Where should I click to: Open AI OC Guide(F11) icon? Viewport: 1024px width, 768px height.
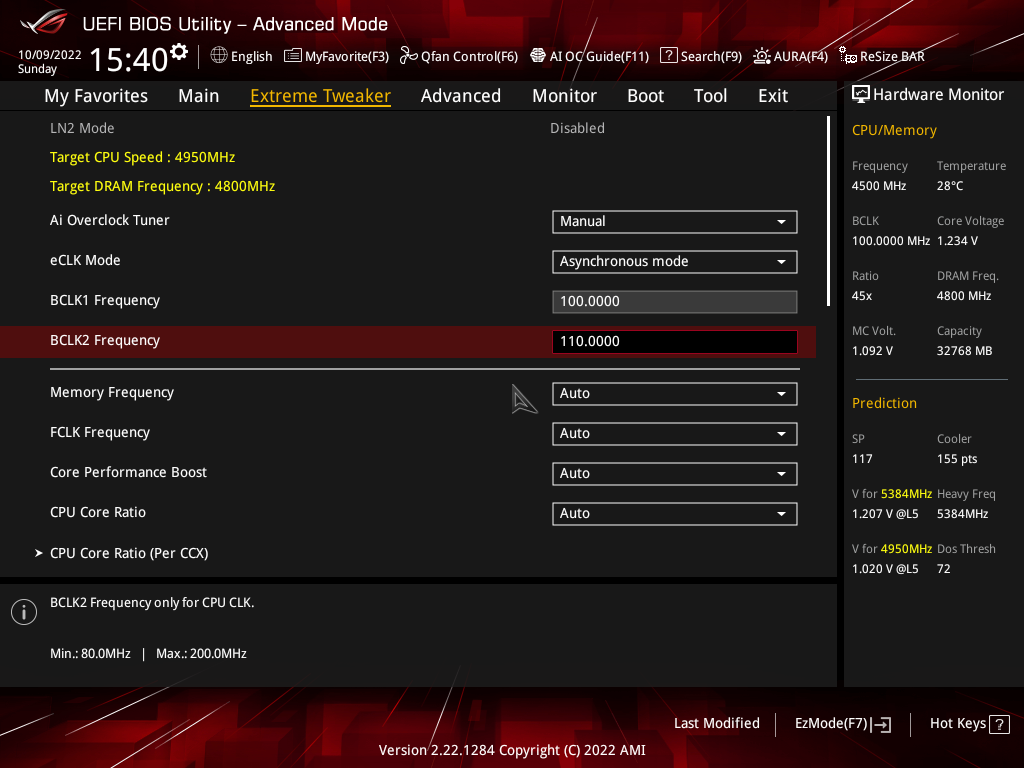[537, 56]
